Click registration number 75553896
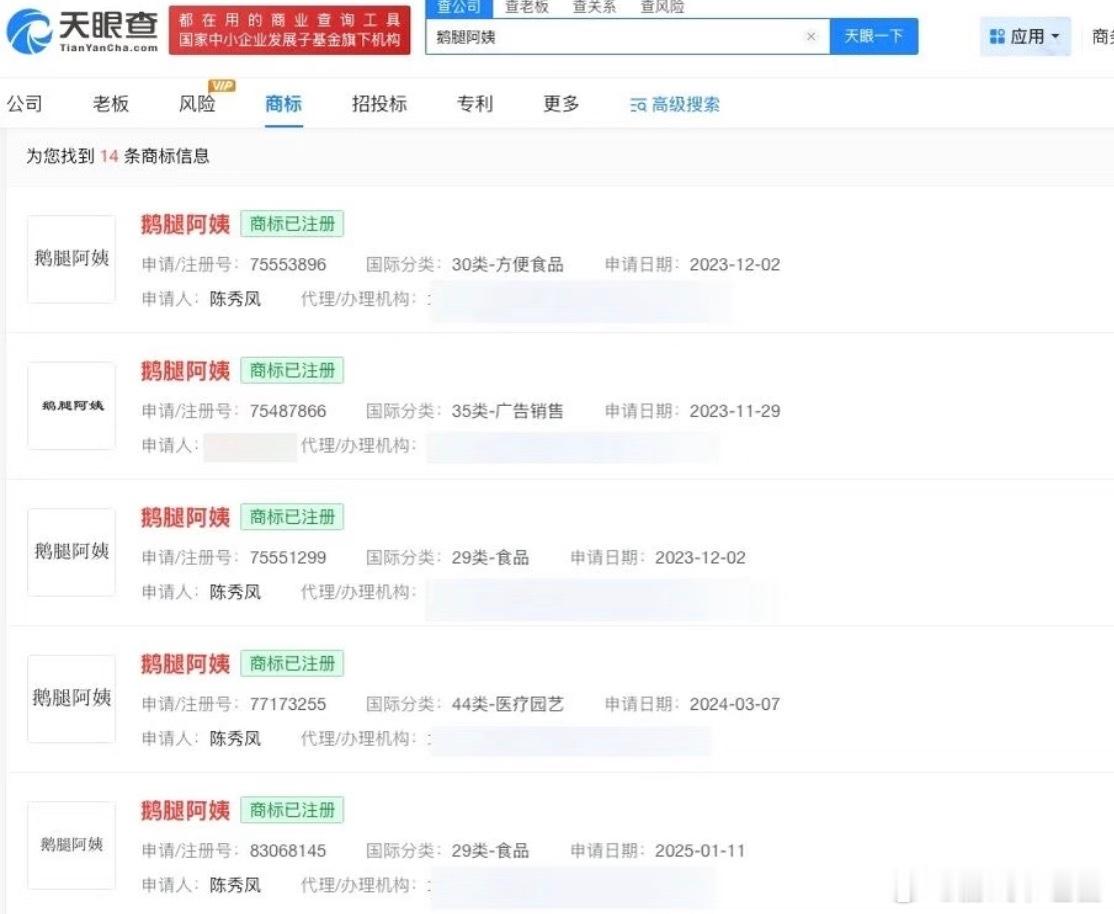 288,264
